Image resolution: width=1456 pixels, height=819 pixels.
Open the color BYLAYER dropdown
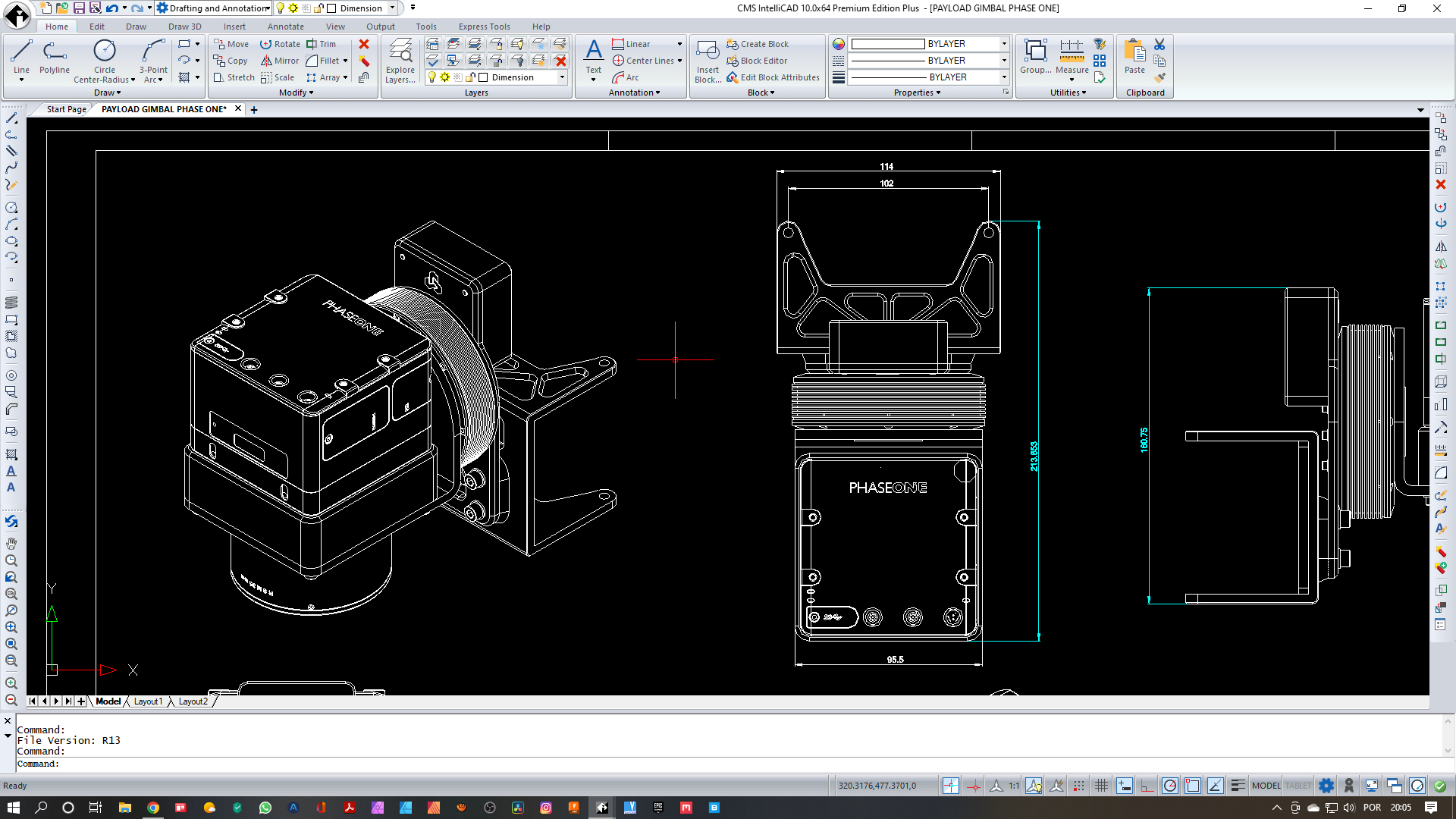[1004, 44]
